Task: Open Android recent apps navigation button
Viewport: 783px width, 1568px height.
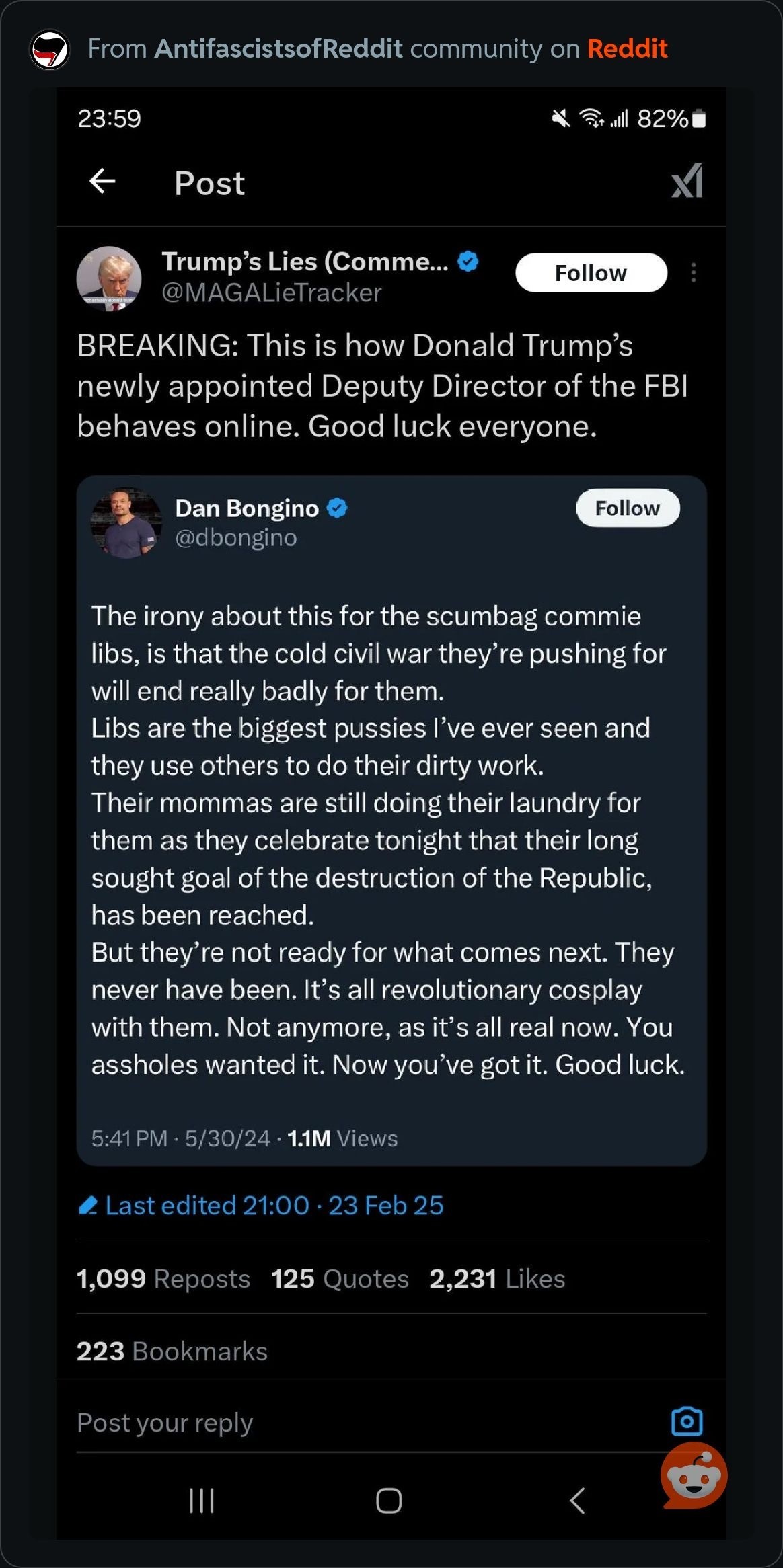Action: tap(201, 1500)
